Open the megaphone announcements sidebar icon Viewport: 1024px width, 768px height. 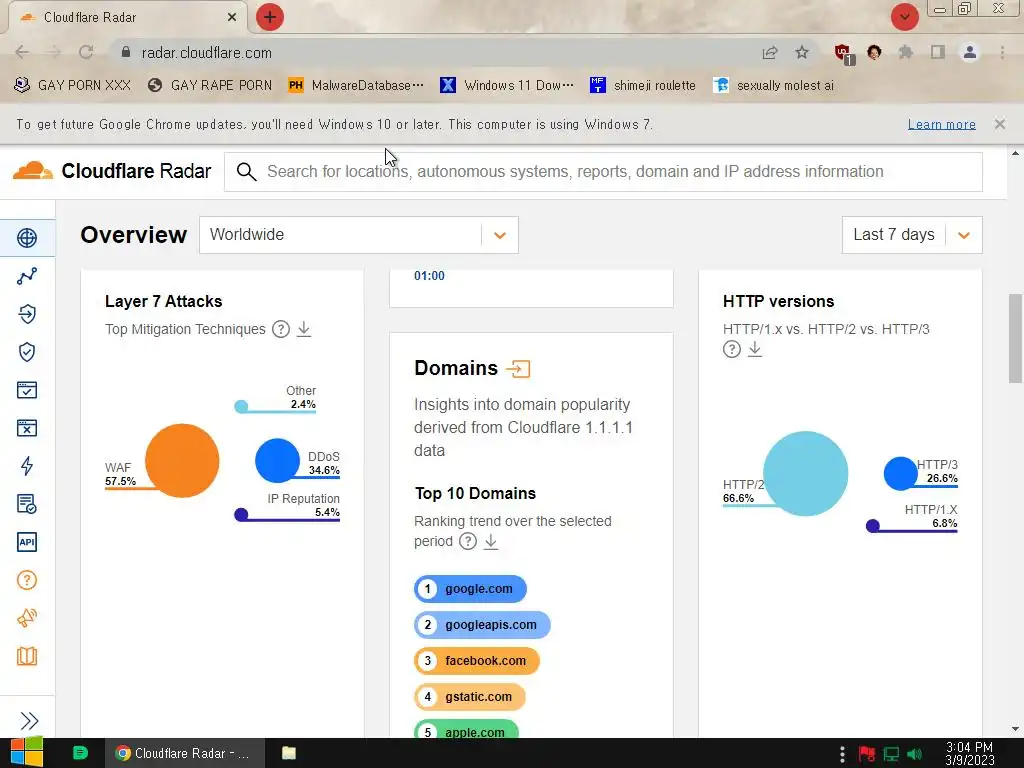27,618
